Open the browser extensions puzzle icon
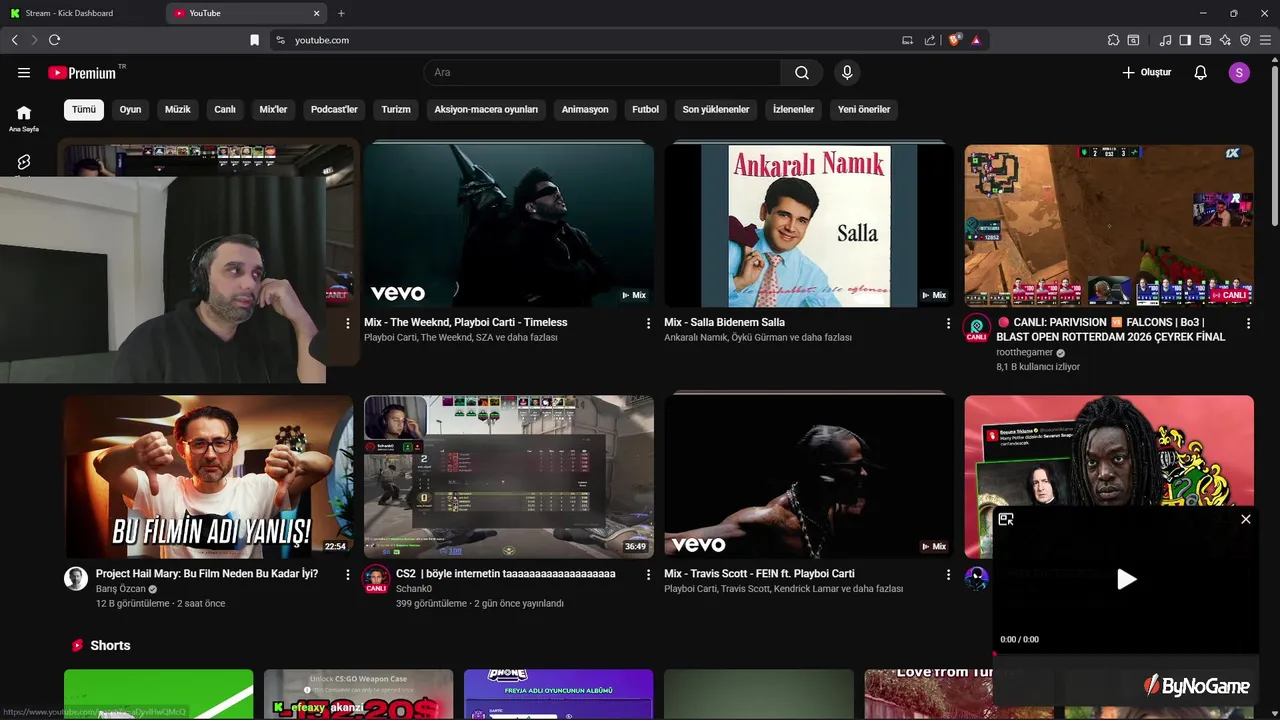 (1113, 40)
